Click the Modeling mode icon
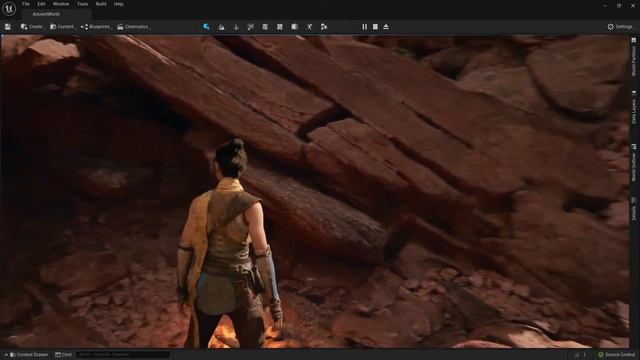This screenshot has height=360, width=640. pyautogui.click(x=265, y=27)
